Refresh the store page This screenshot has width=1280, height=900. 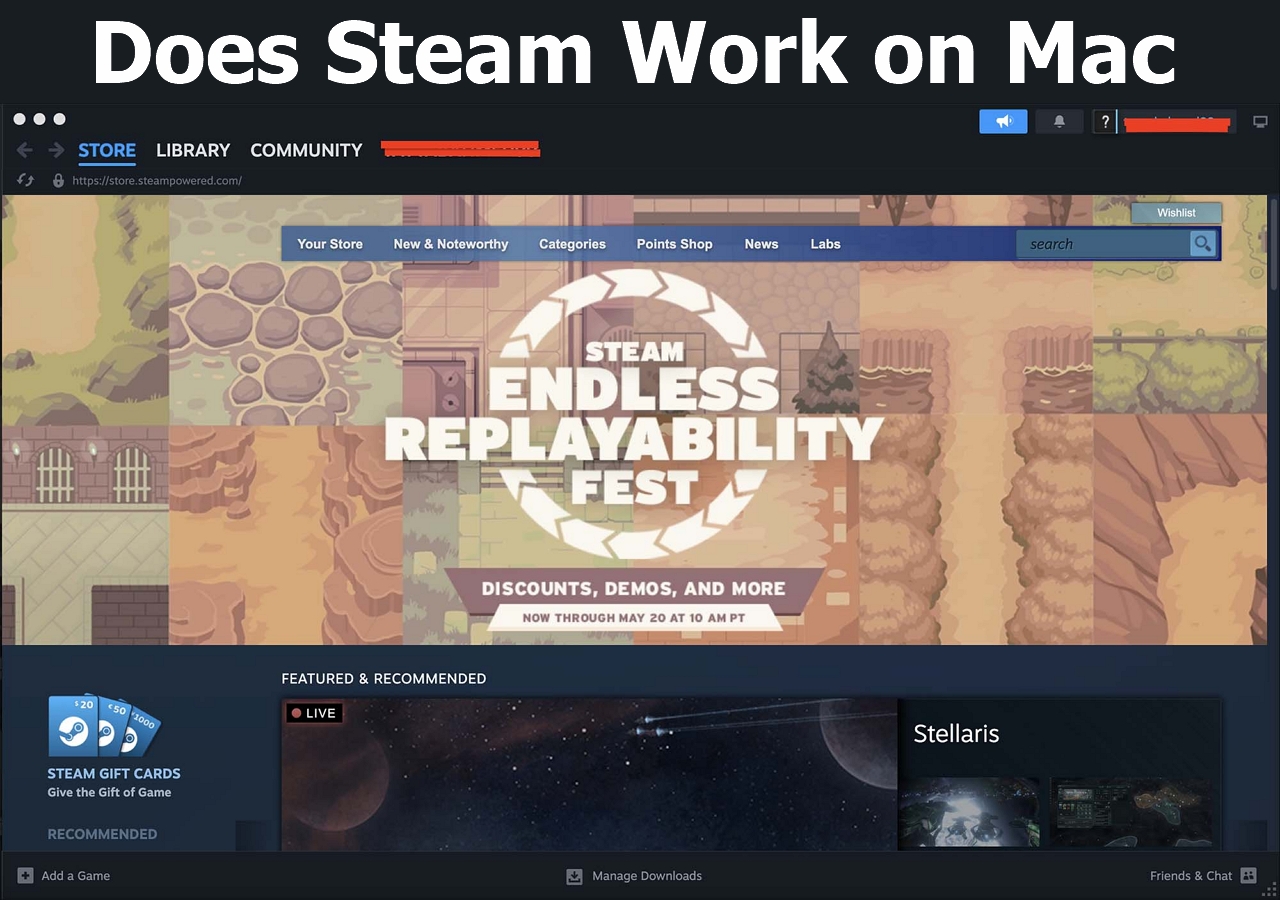pos(25,180)
